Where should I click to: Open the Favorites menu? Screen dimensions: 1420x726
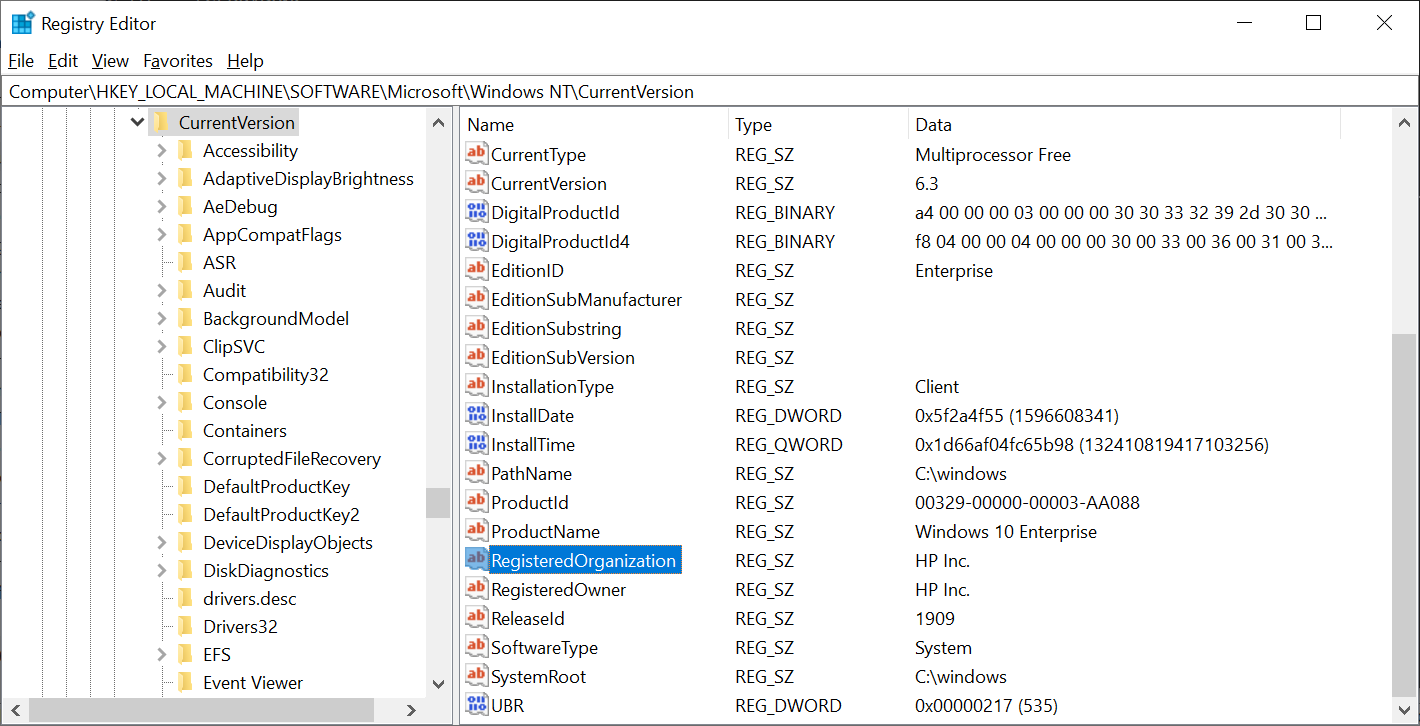click(x=178, y=61)
